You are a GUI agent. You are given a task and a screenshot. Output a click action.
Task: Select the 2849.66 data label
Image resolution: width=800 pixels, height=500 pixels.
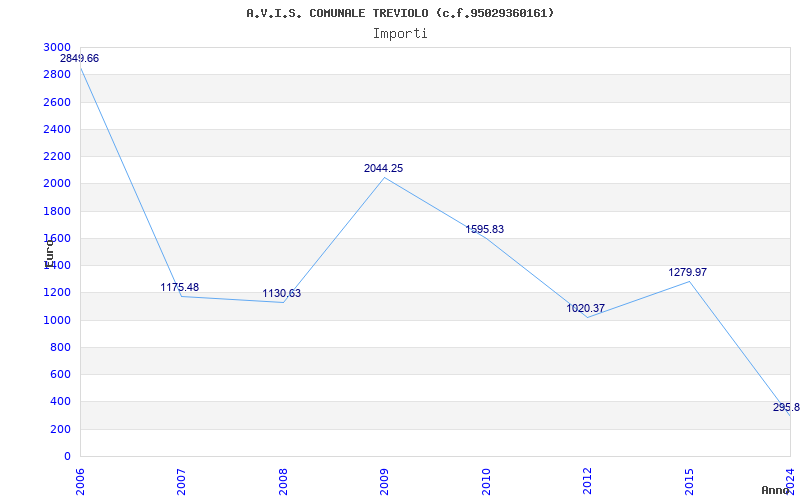[x=80, y=58]
